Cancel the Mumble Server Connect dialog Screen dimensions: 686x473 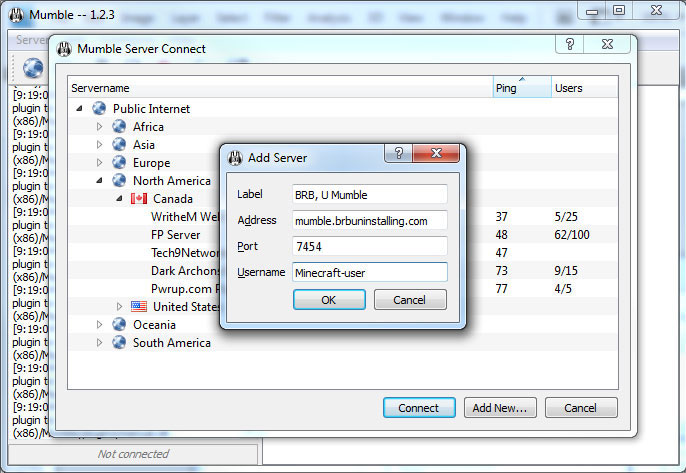(x=581, y=407)
